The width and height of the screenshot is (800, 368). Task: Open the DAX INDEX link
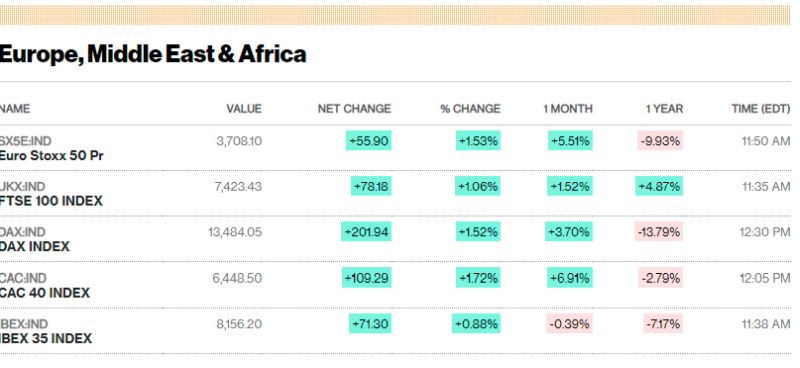pos(35,247)
